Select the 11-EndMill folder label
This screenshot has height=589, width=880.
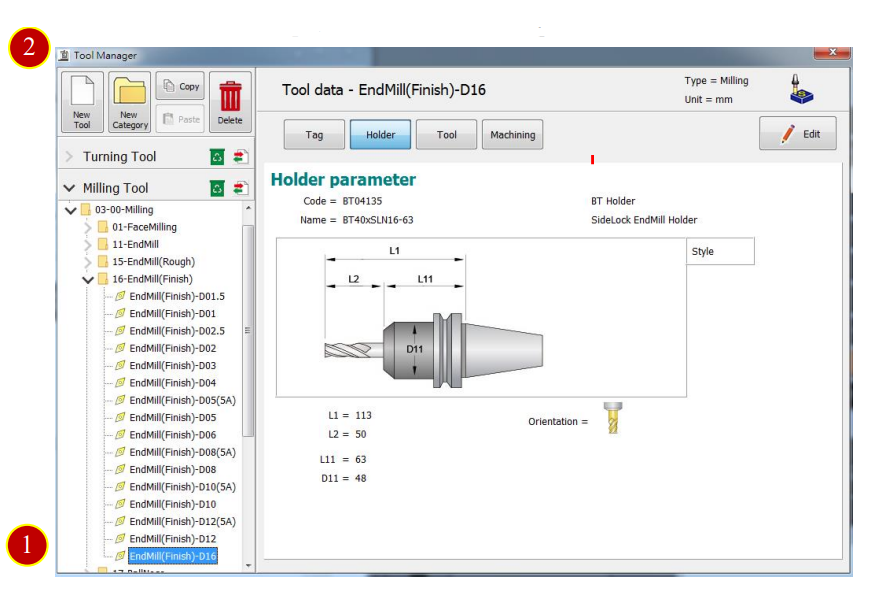pyautogui.click(x=135, y=245)
